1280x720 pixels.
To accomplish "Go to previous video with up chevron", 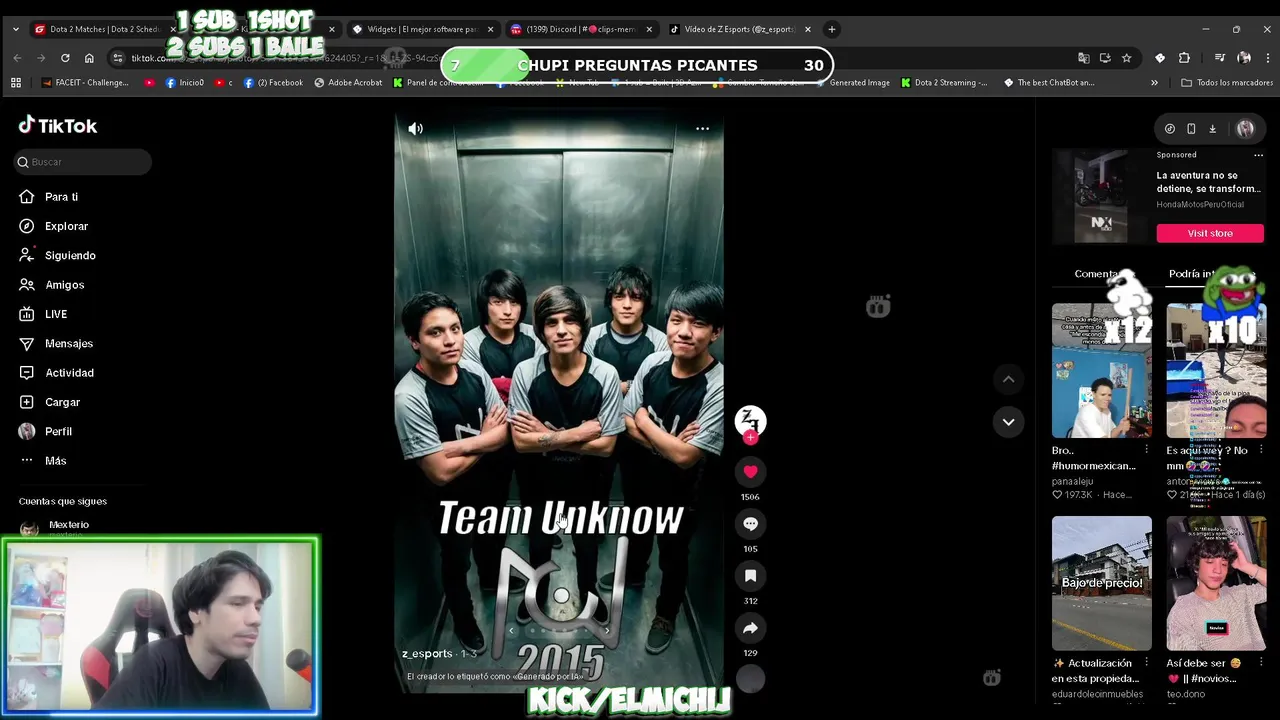I will pos(1008,379).
